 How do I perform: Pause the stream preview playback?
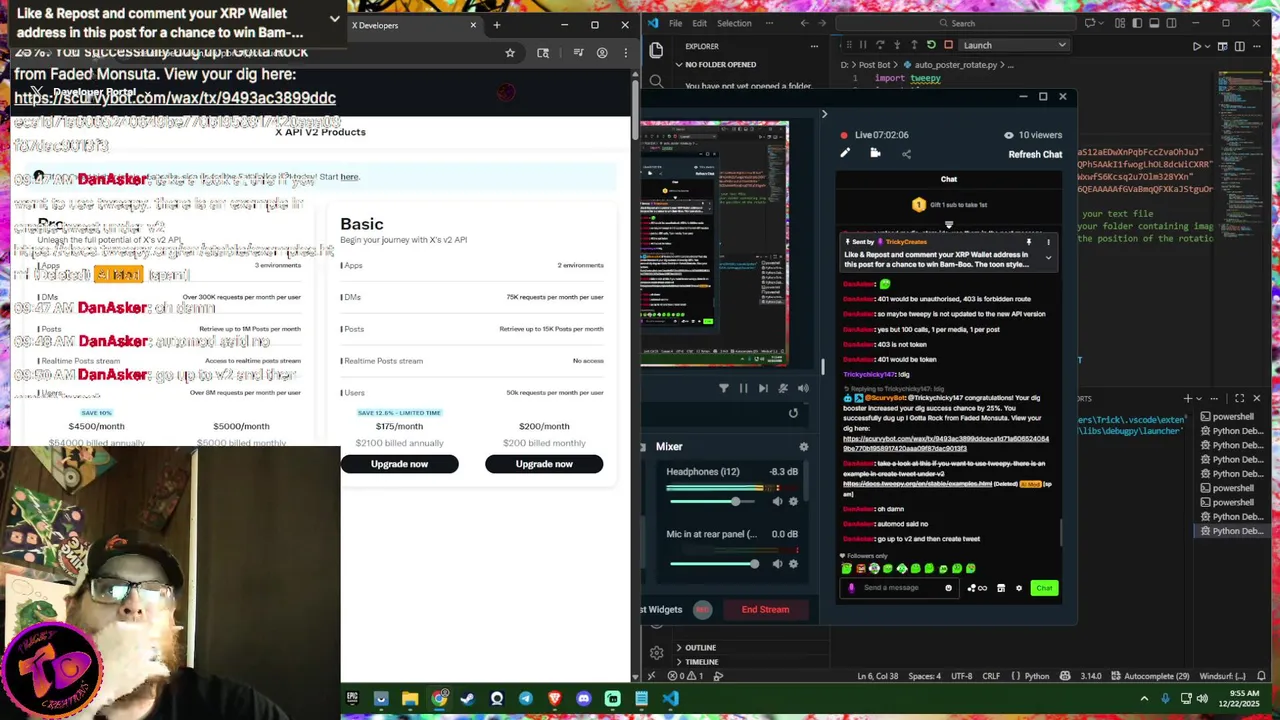coord(743,388)
